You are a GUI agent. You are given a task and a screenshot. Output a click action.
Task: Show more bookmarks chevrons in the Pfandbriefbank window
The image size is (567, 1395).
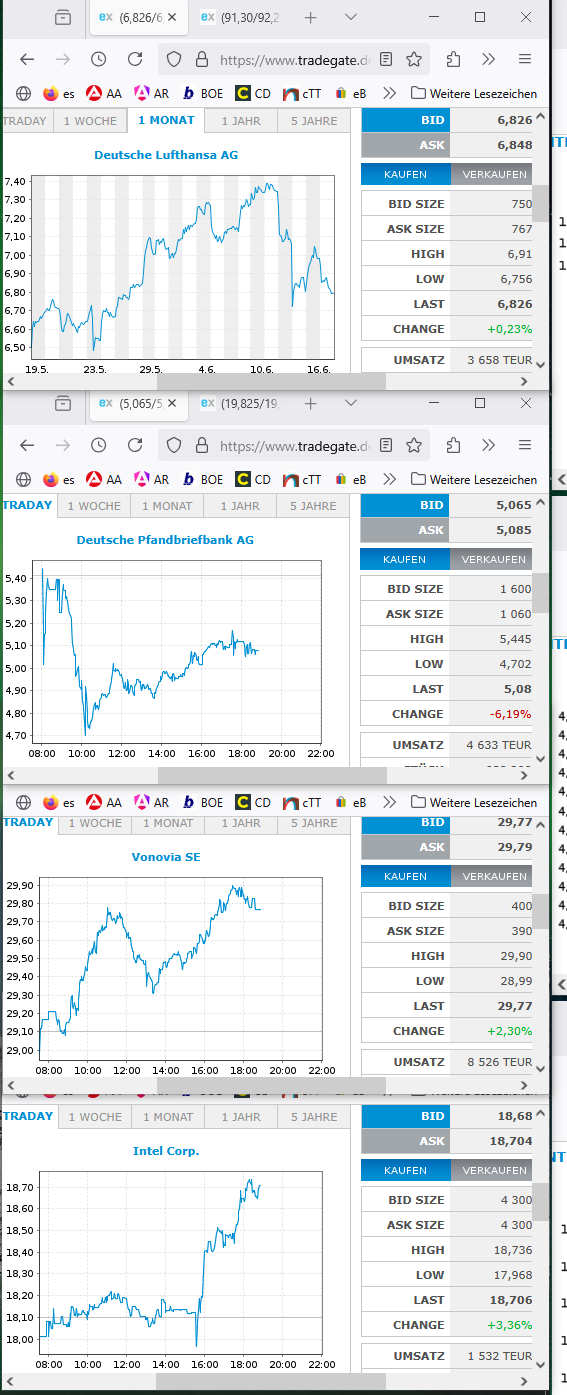pyautogui.click(x=390, y=479)
